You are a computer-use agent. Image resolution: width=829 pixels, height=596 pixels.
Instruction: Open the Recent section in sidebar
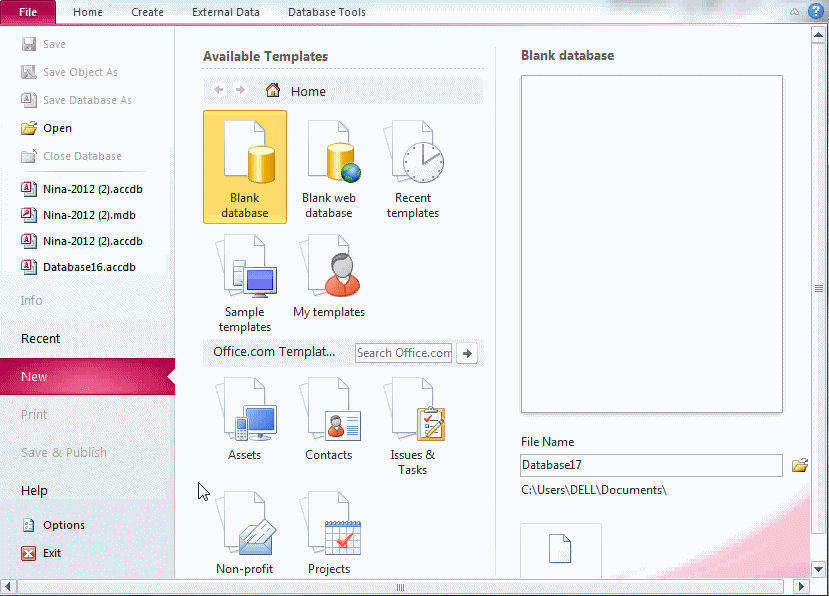(41, 339)
